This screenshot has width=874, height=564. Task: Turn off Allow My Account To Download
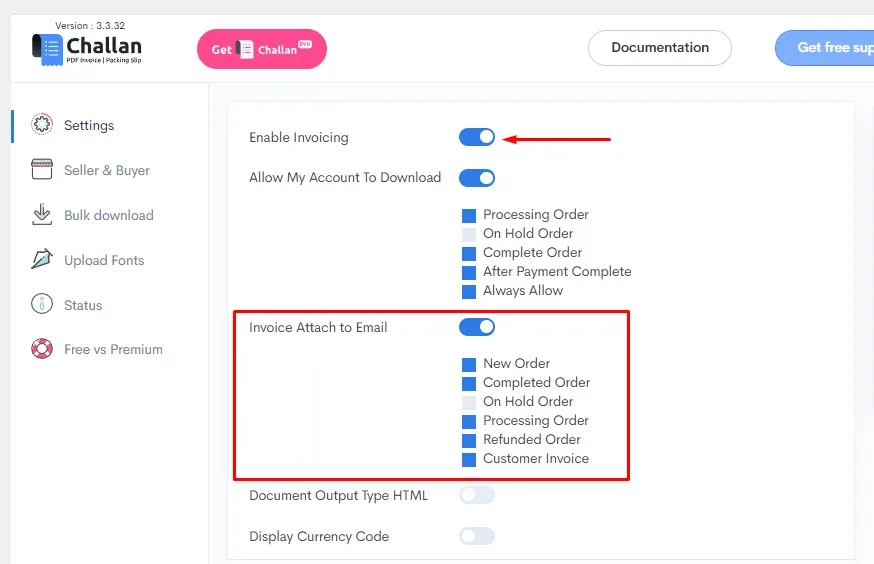[477, 178]
